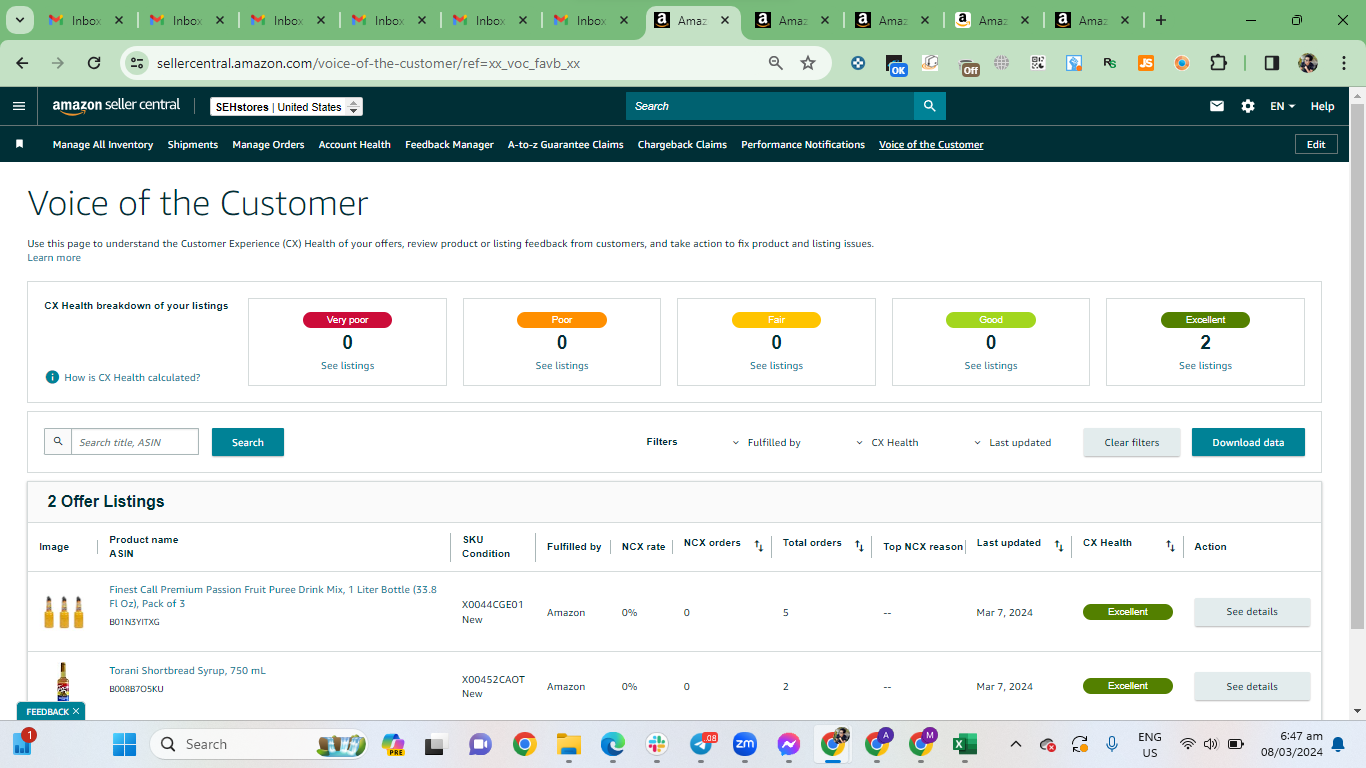The image size is (1366, 768).
Task: Go to Shipments
Action: point(193,144)
